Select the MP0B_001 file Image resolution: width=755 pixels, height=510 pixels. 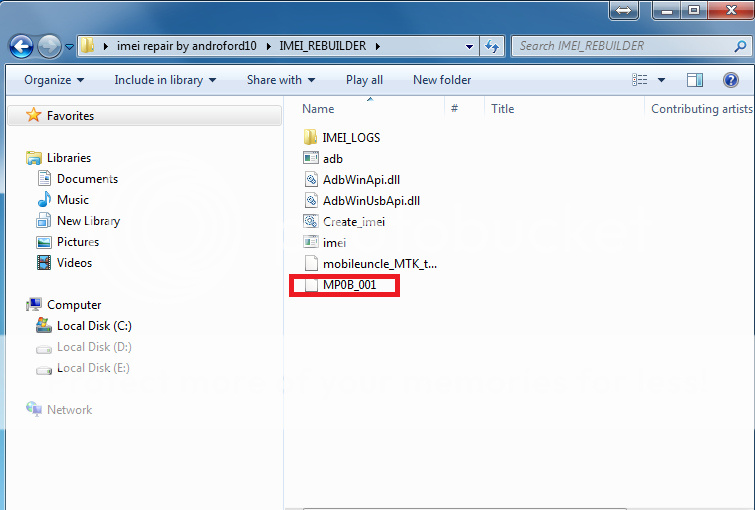click(350, 286)
